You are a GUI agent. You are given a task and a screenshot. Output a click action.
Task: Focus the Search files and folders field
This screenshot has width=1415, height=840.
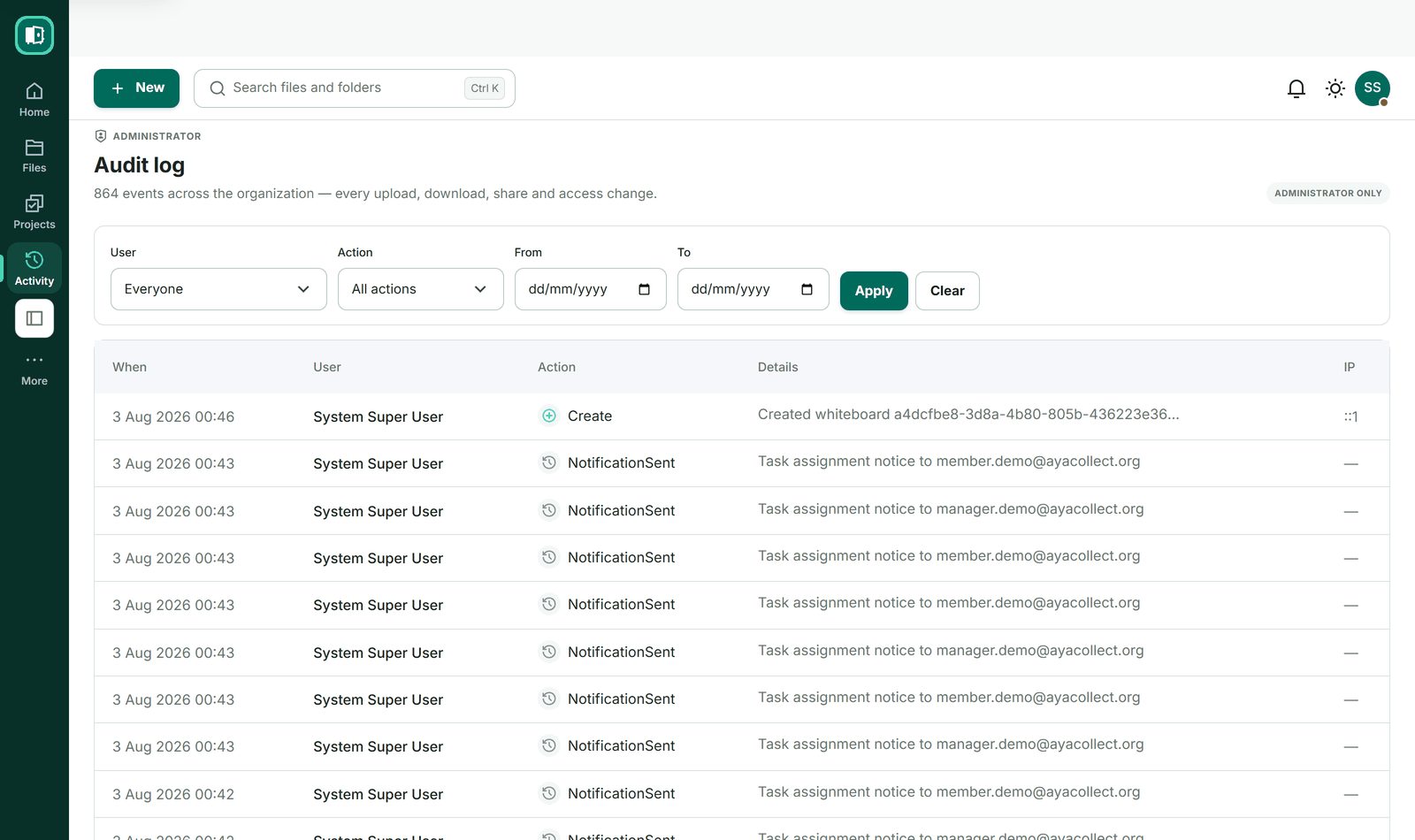(355, 88)
